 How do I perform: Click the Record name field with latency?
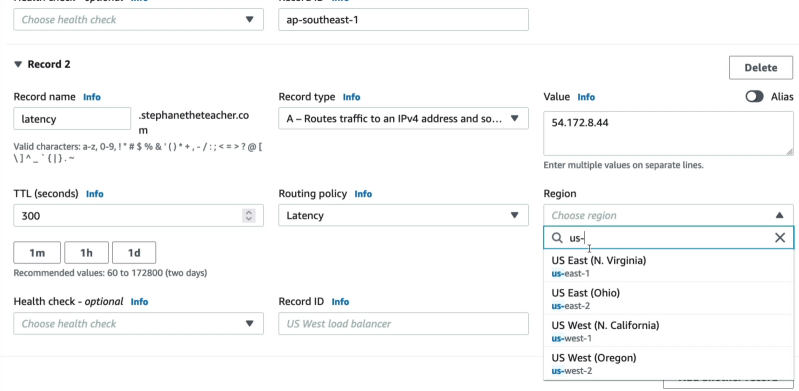point(72,119)
